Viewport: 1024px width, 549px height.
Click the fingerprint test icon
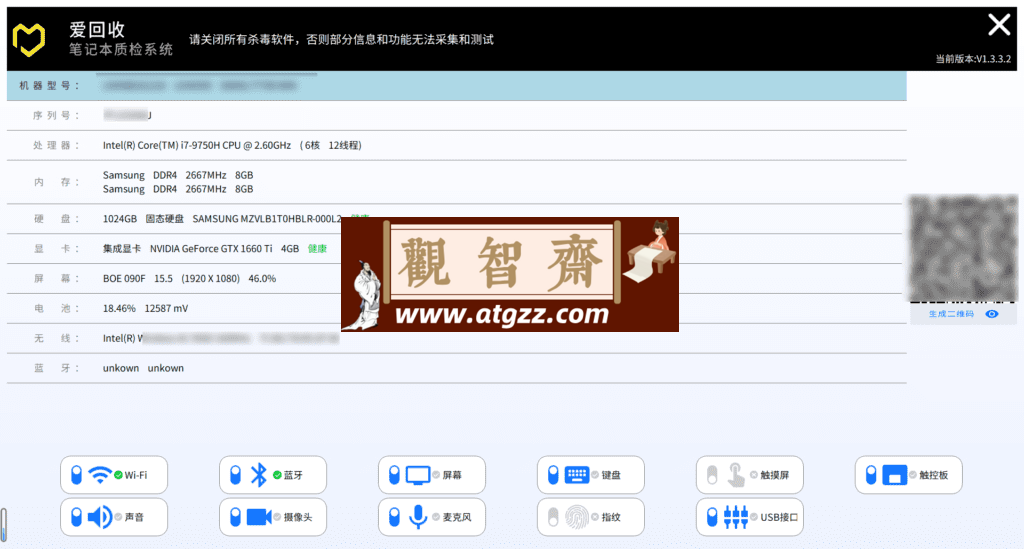[x=577, y=517]
